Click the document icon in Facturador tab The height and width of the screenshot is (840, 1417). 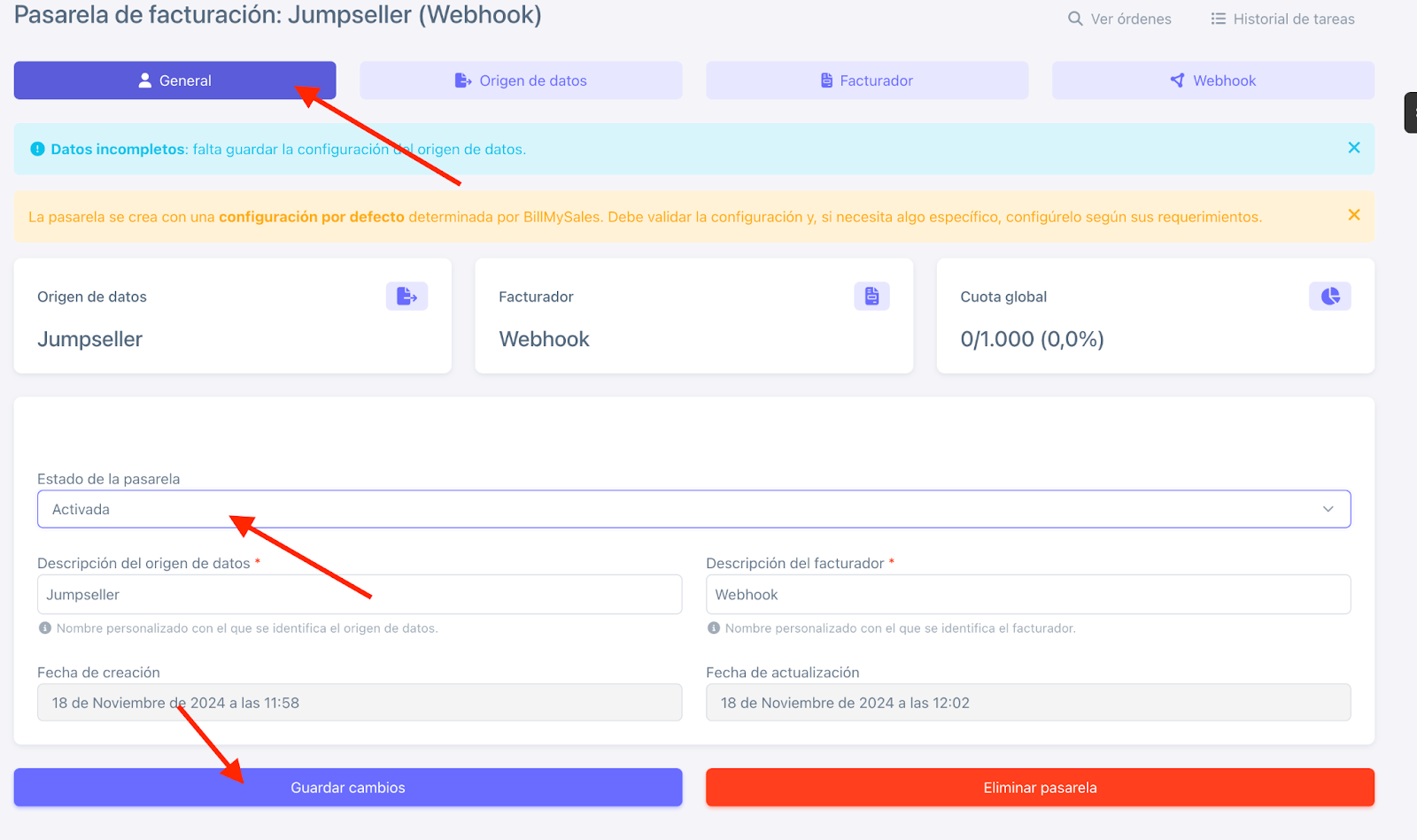[826, 81]
